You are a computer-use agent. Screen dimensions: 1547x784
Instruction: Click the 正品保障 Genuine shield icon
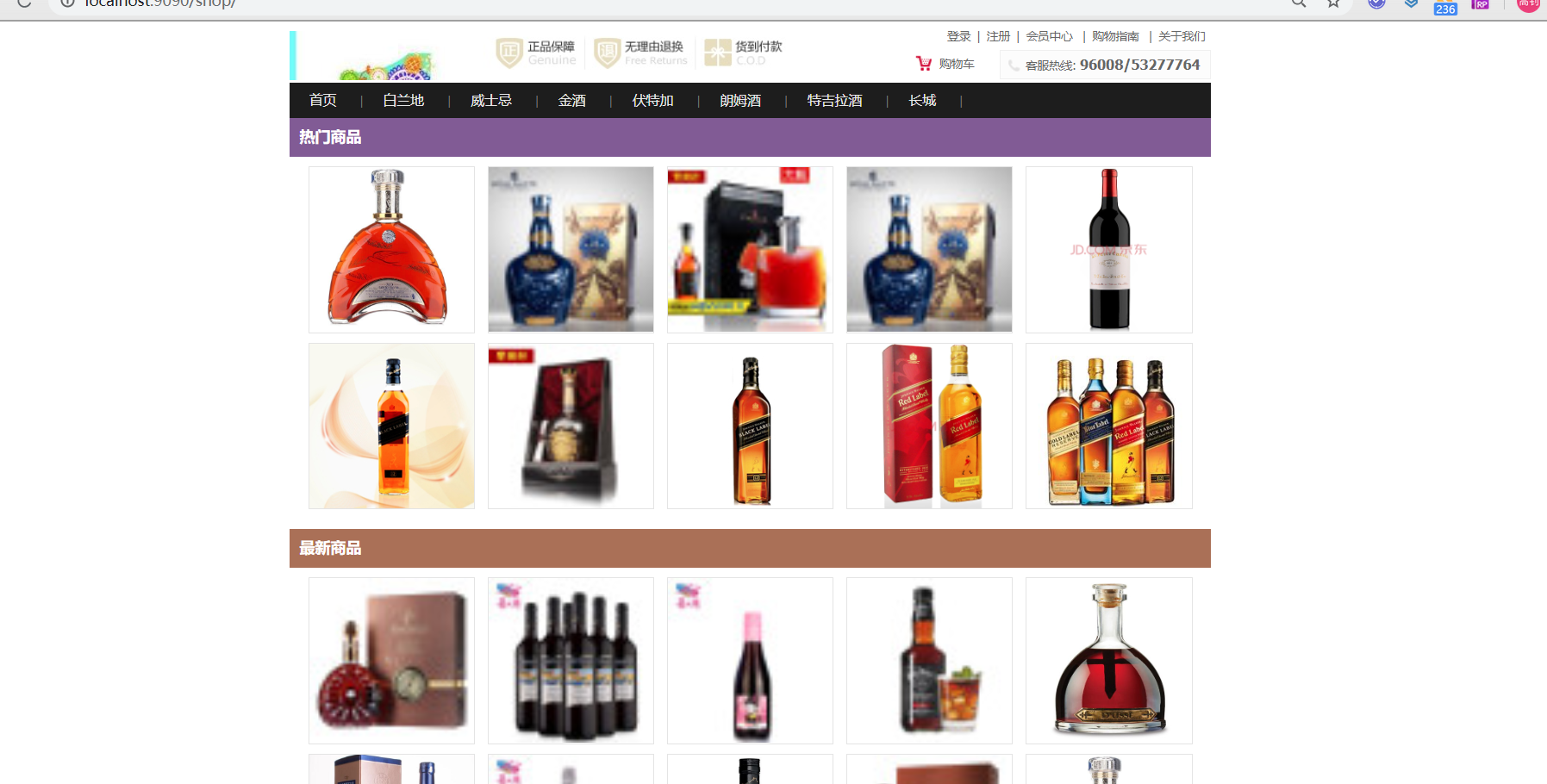point(508,53)
